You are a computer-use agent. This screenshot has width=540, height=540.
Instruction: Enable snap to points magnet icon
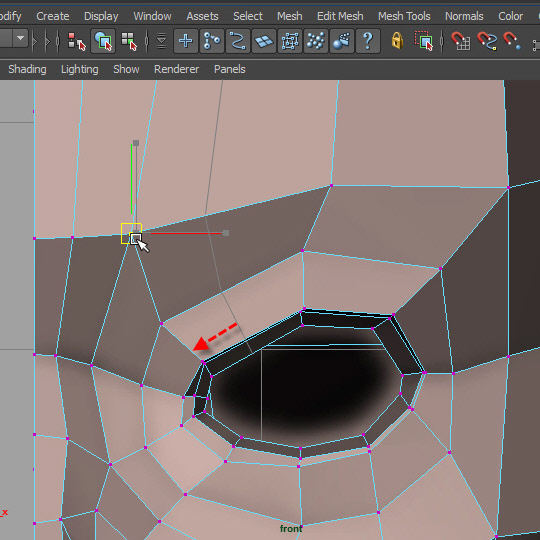(512, 41)
